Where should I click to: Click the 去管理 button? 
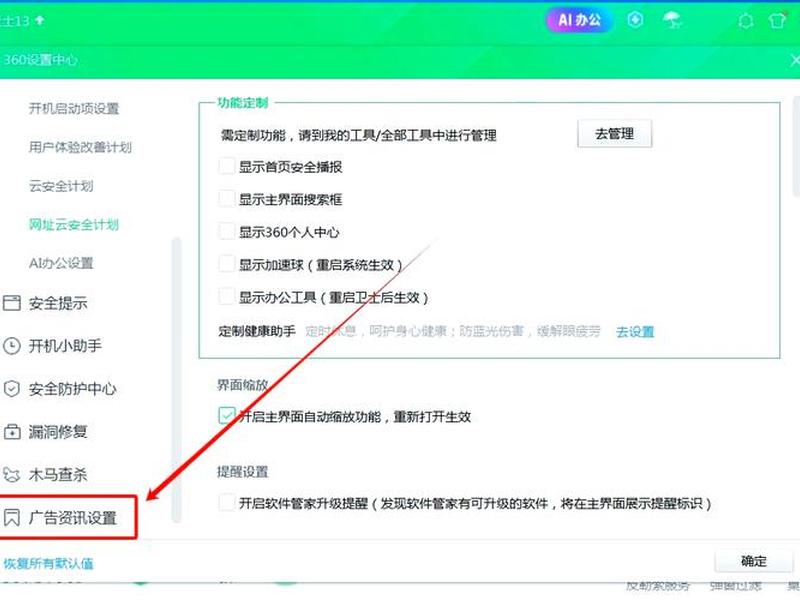(x=614, y=134)
